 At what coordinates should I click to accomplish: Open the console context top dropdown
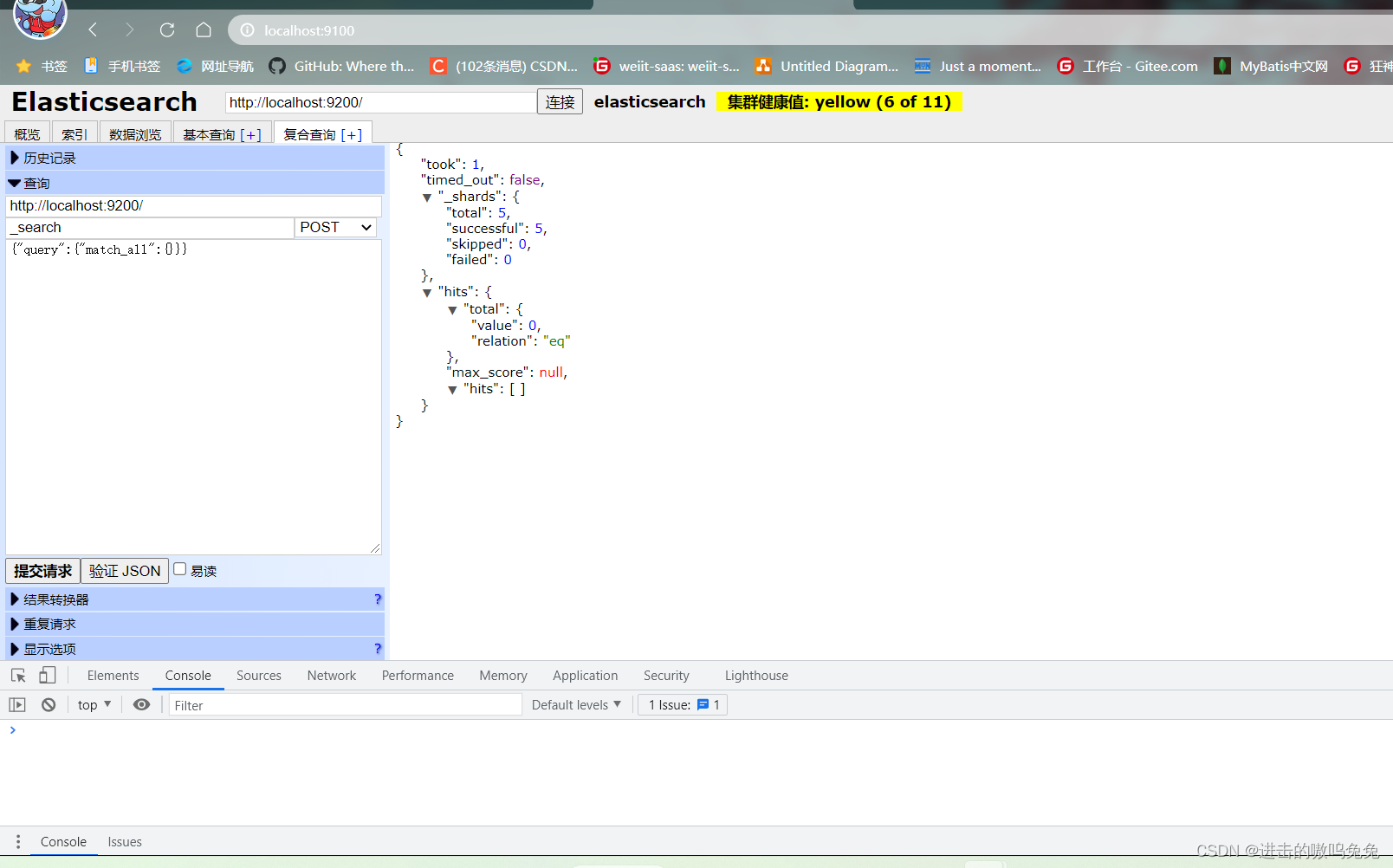tap(94, 705)
